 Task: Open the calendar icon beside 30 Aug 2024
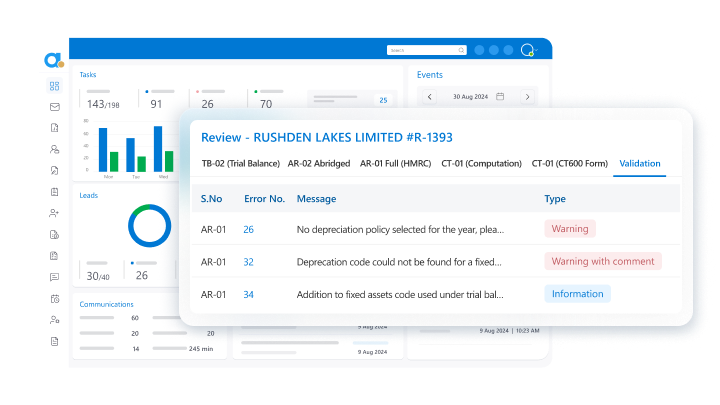point(500,97)
